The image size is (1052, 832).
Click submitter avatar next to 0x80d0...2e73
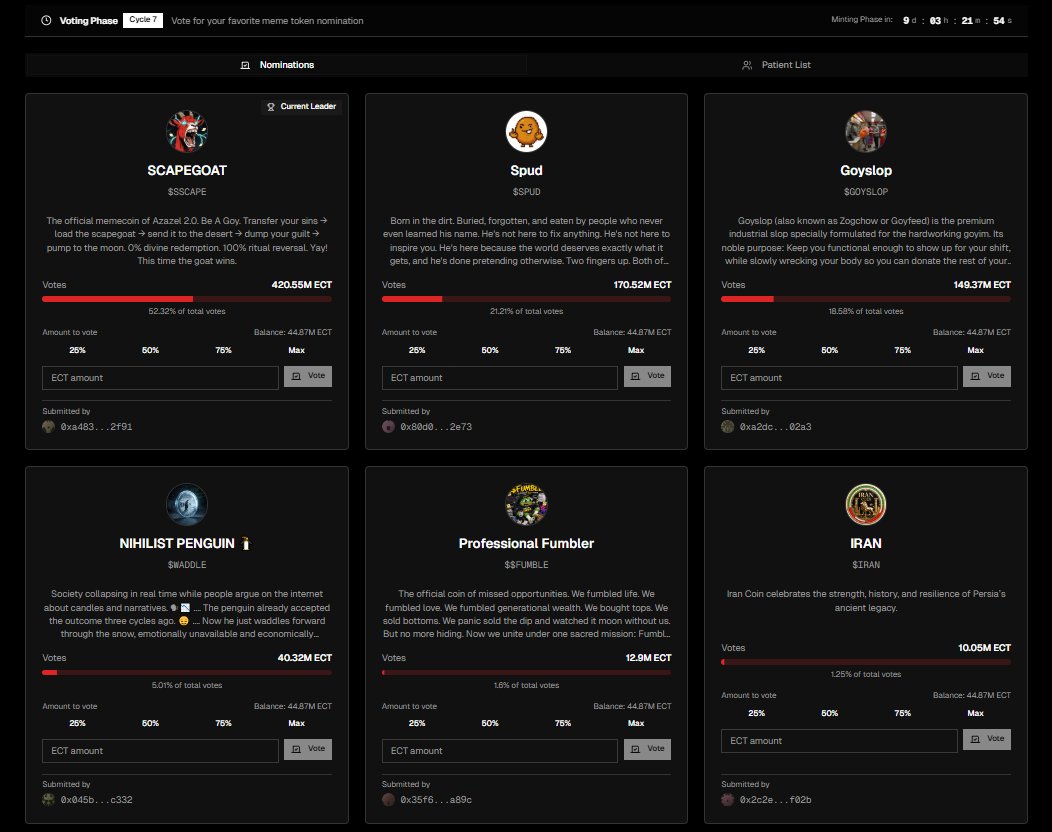tap(388, 427)
